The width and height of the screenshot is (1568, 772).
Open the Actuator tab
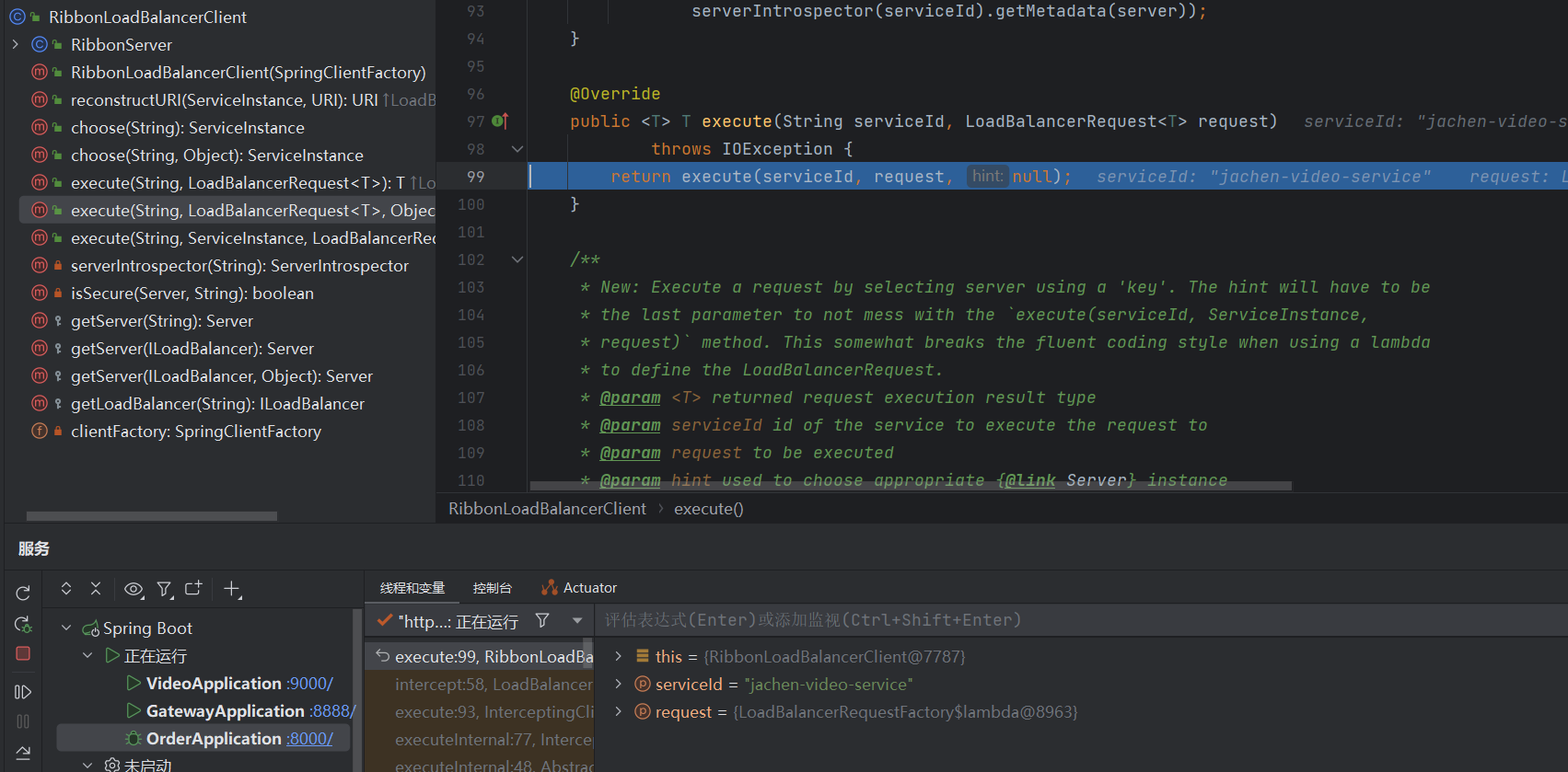point(579,588)
